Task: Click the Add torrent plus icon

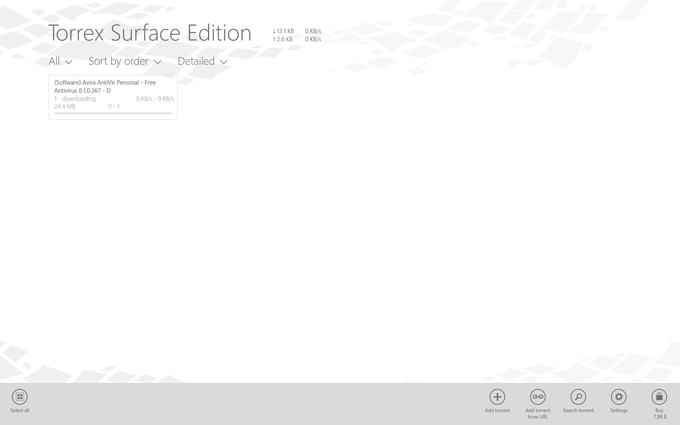Action: [497, 397]
